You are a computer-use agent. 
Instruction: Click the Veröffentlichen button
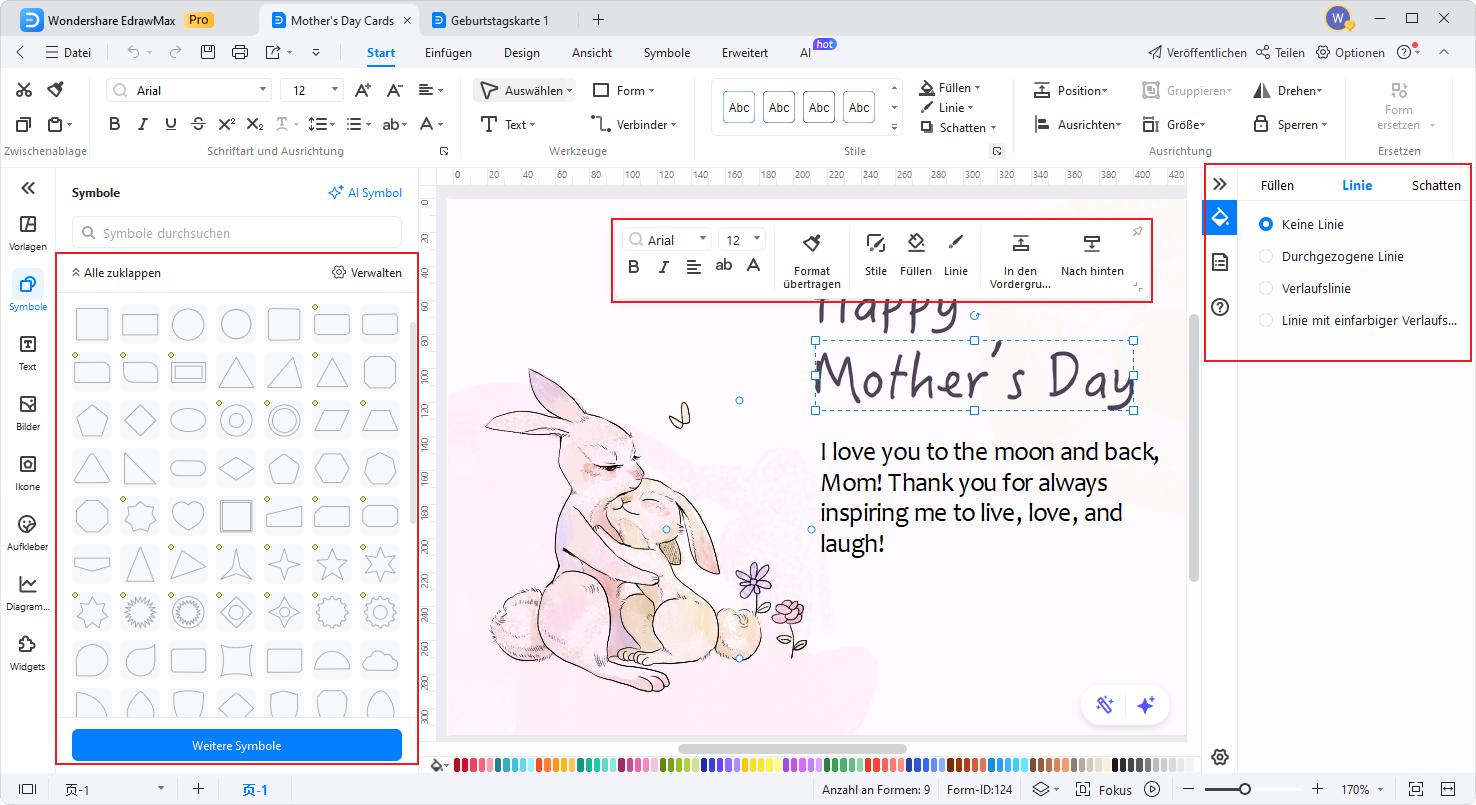point(1197,53)
